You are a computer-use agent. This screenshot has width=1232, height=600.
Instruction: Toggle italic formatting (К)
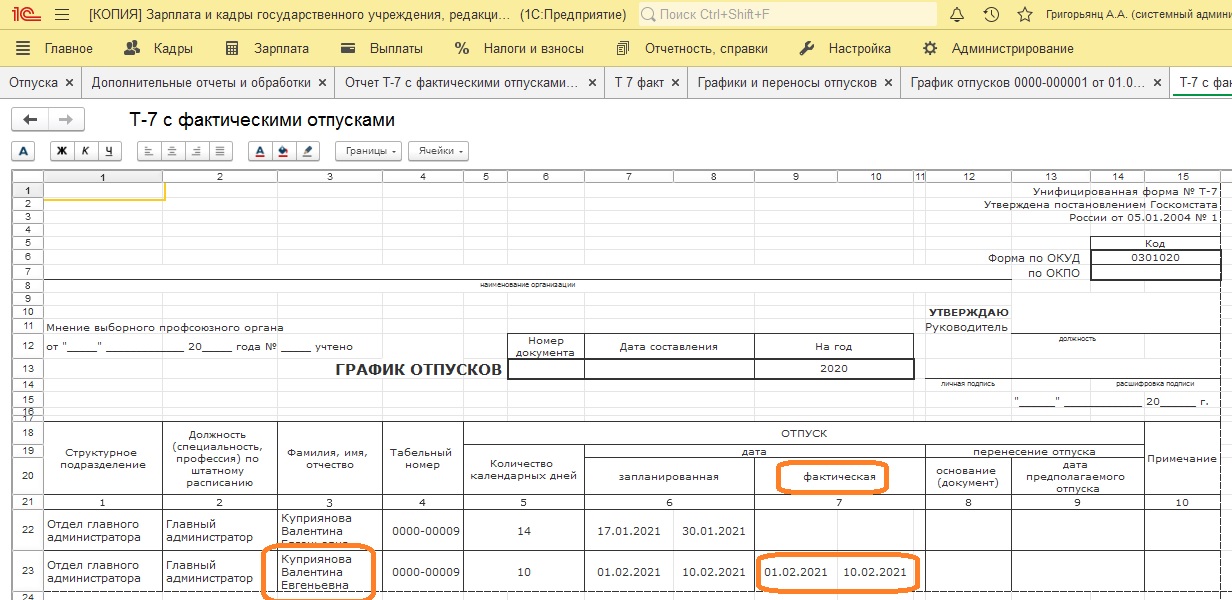click(85, 151)
